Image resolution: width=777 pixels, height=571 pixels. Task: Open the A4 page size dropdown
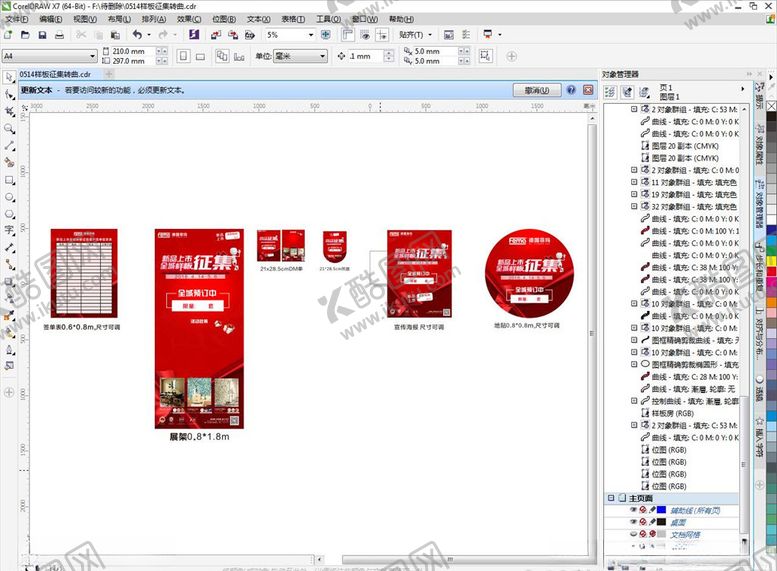[93, 57]
